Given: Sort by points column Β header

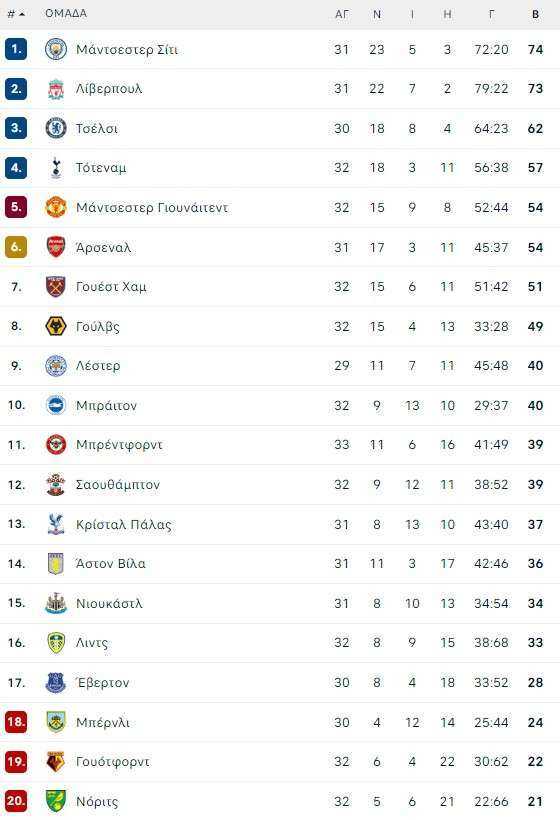Looking at the screenshot, I should [x=535, y=14].
